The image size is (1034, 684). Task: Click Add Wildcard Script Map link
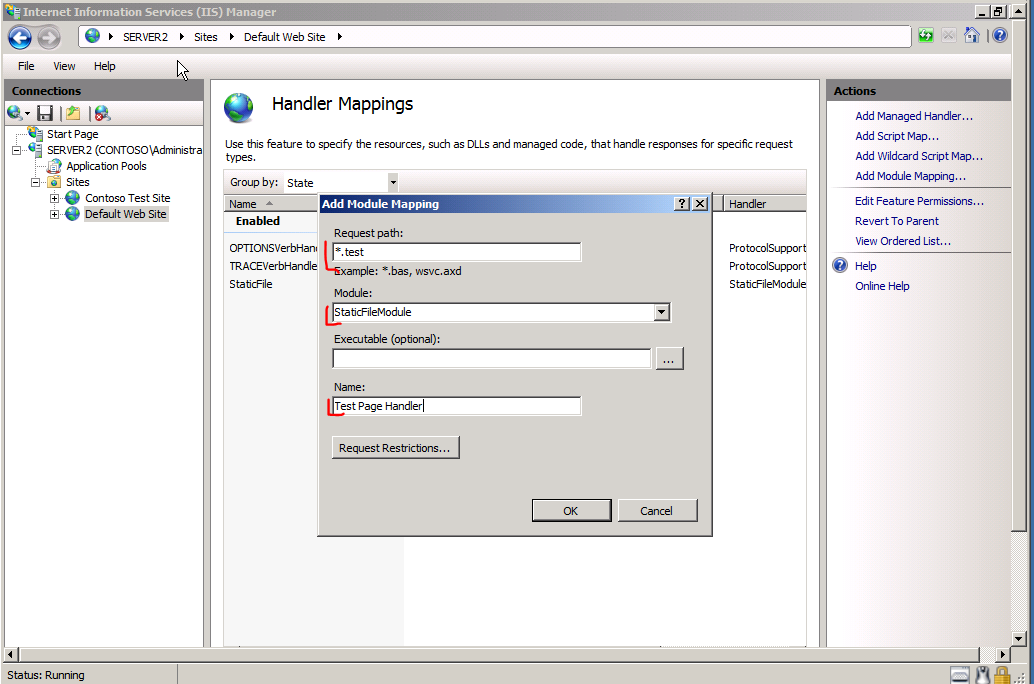point(919,156)
